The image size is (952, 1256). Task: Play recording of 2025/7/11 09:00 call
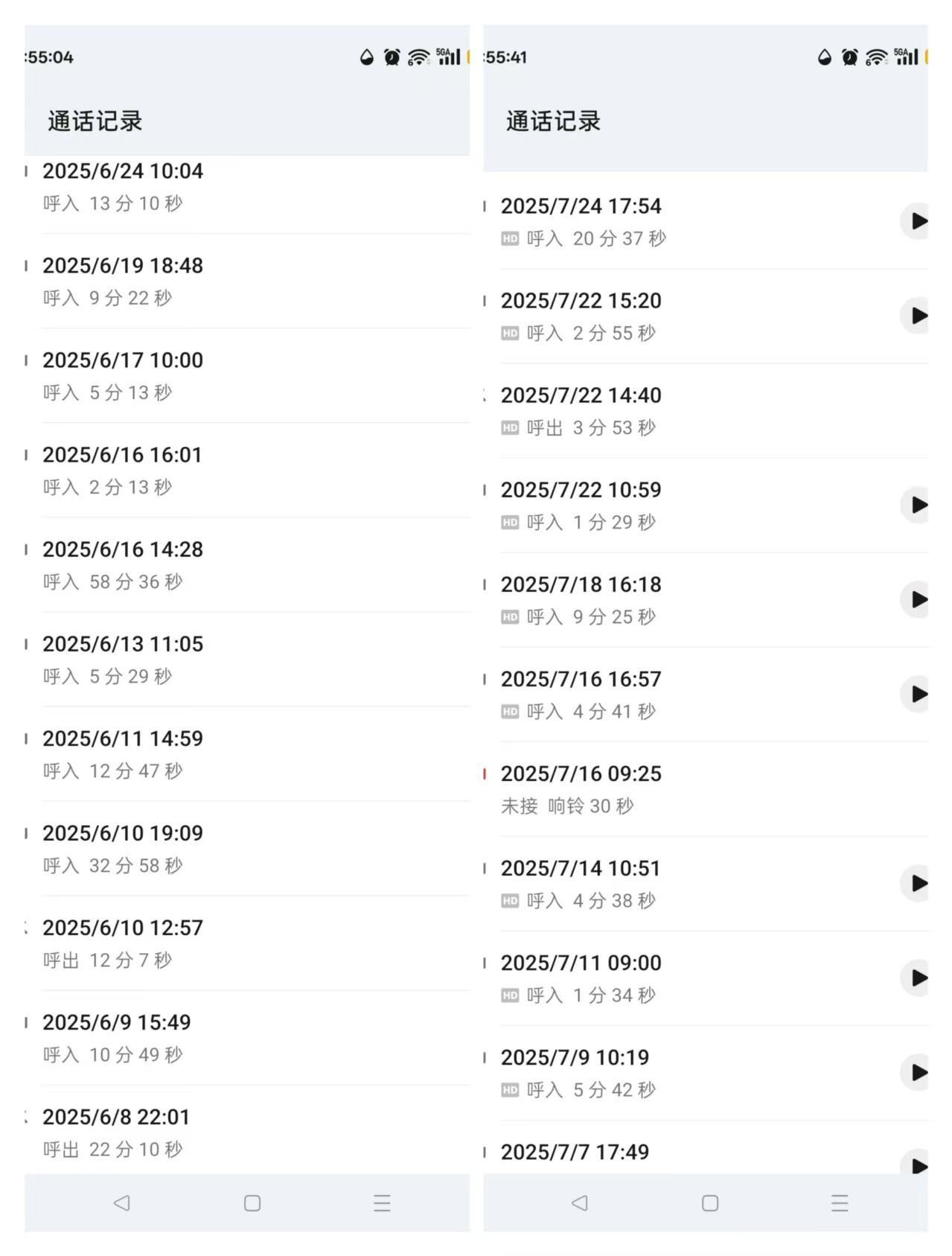tap(917, 978)
